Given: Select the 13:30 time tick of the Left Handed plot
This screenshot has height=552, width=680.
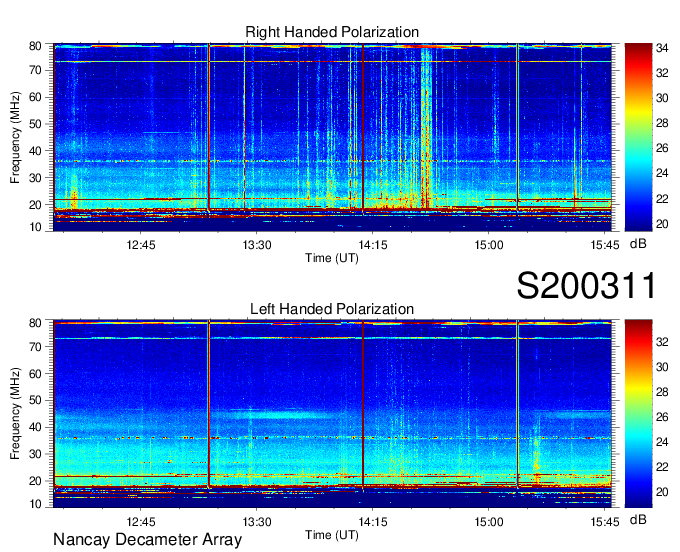Looking at the screenshot, I should [x=257, y=522].
